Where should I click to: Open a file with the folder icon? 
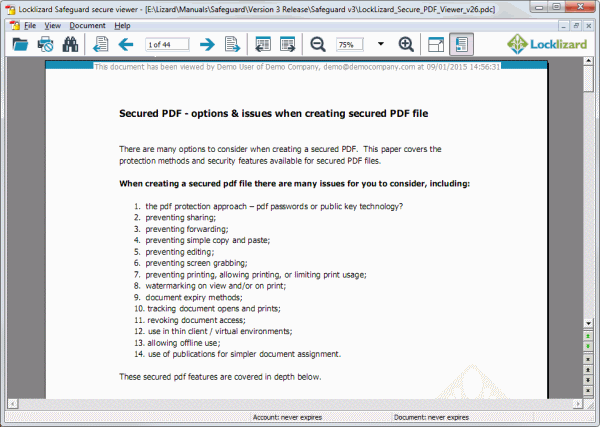[x=20, y=44]
